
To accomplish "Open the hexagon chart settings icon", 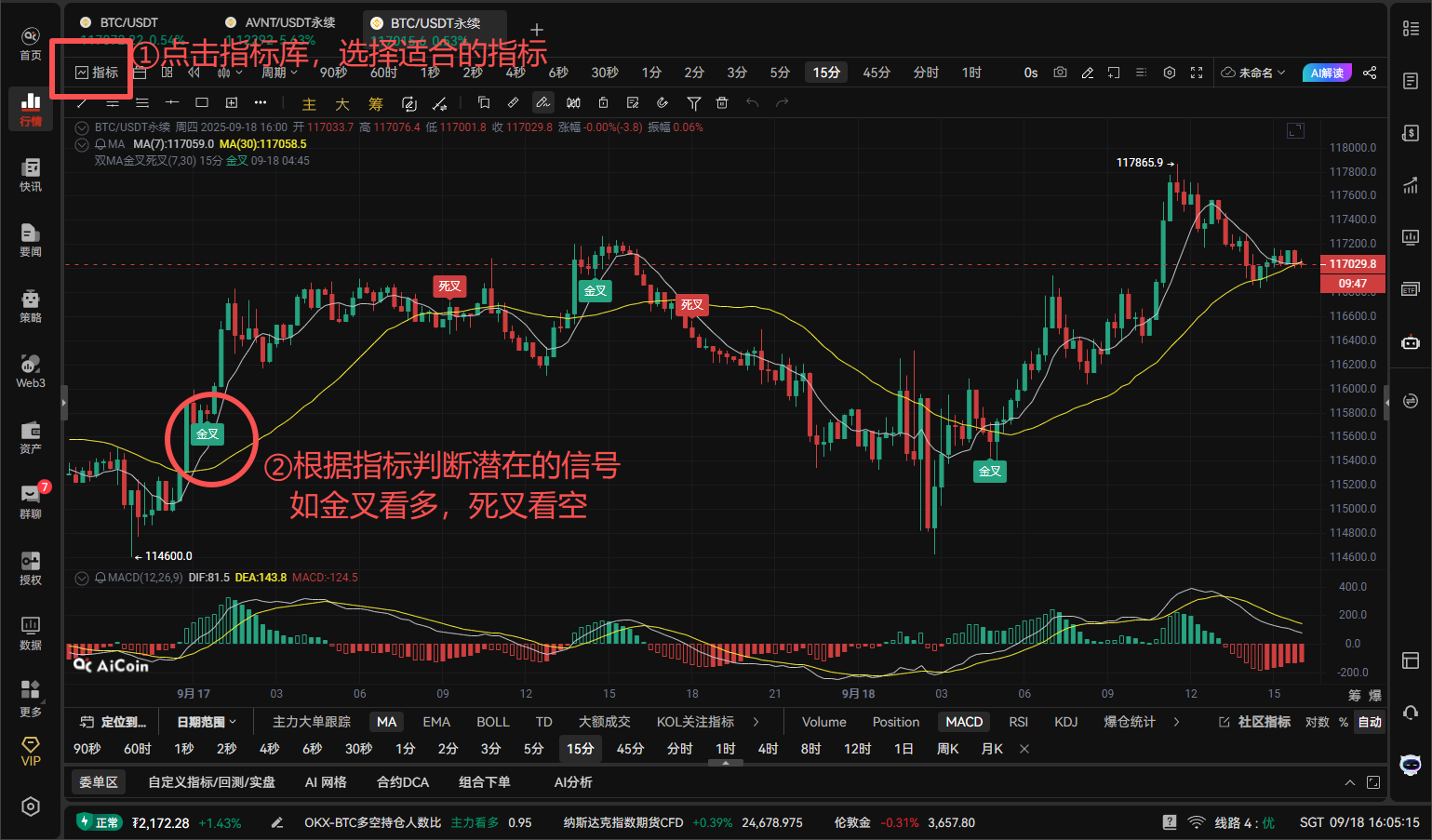I will coord(1170,73).
